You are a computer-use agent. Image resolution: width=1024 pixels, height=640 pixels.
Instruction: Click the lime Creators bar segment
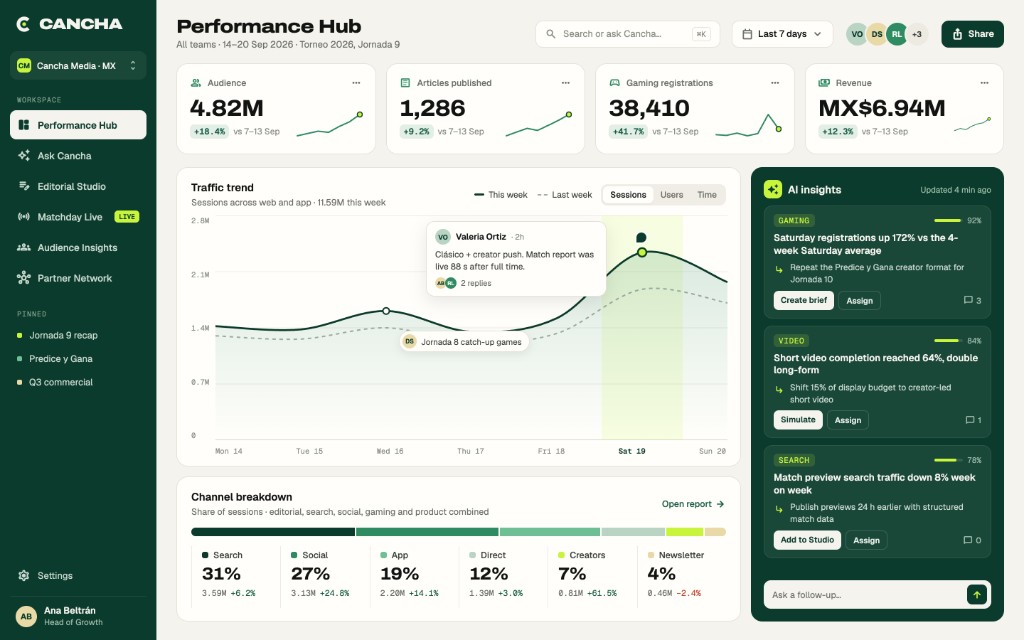(684, 532)
